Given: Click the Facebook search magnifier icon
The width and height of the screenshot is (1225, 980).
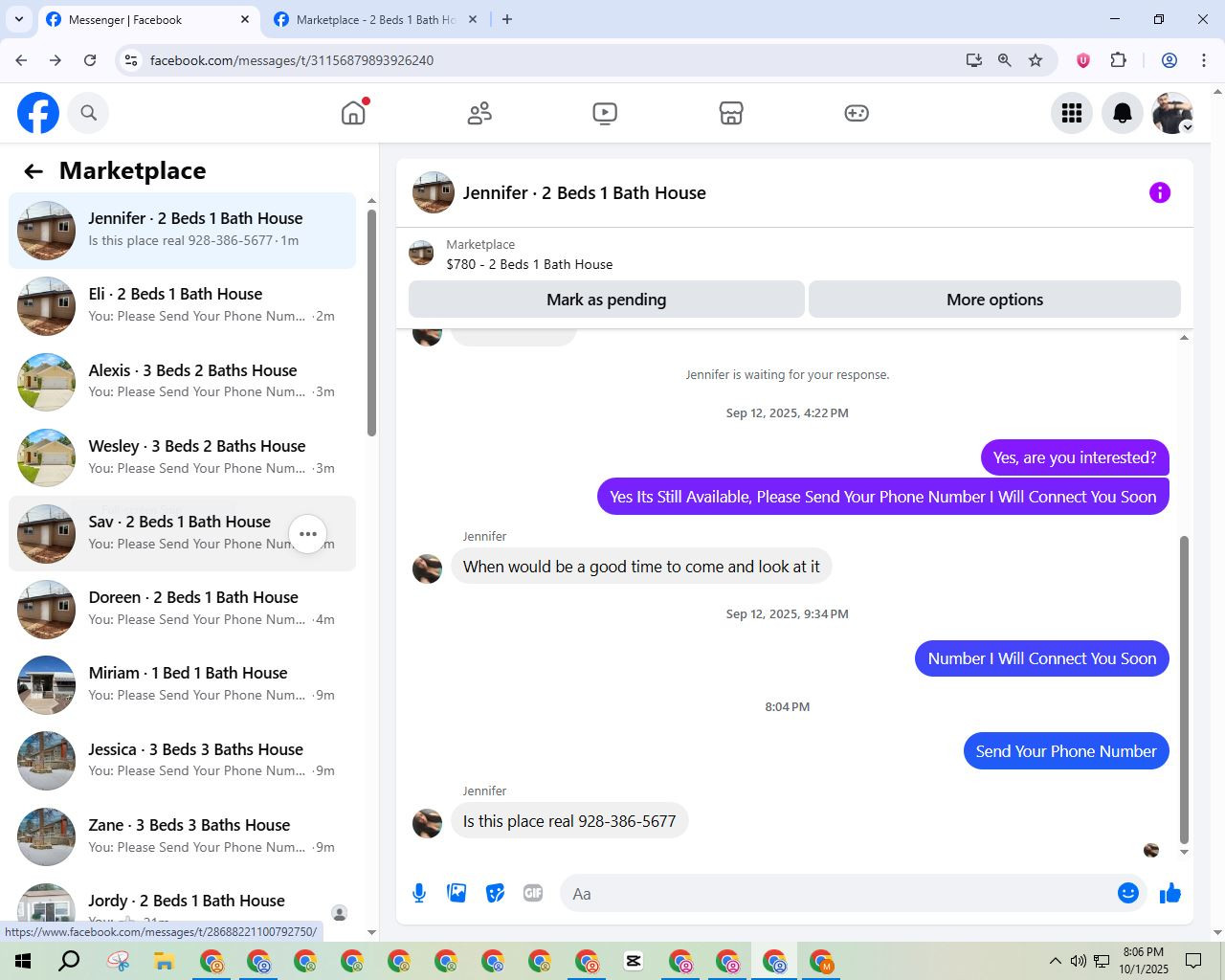Looking at the screenshot, I should (x=89, y=113).
